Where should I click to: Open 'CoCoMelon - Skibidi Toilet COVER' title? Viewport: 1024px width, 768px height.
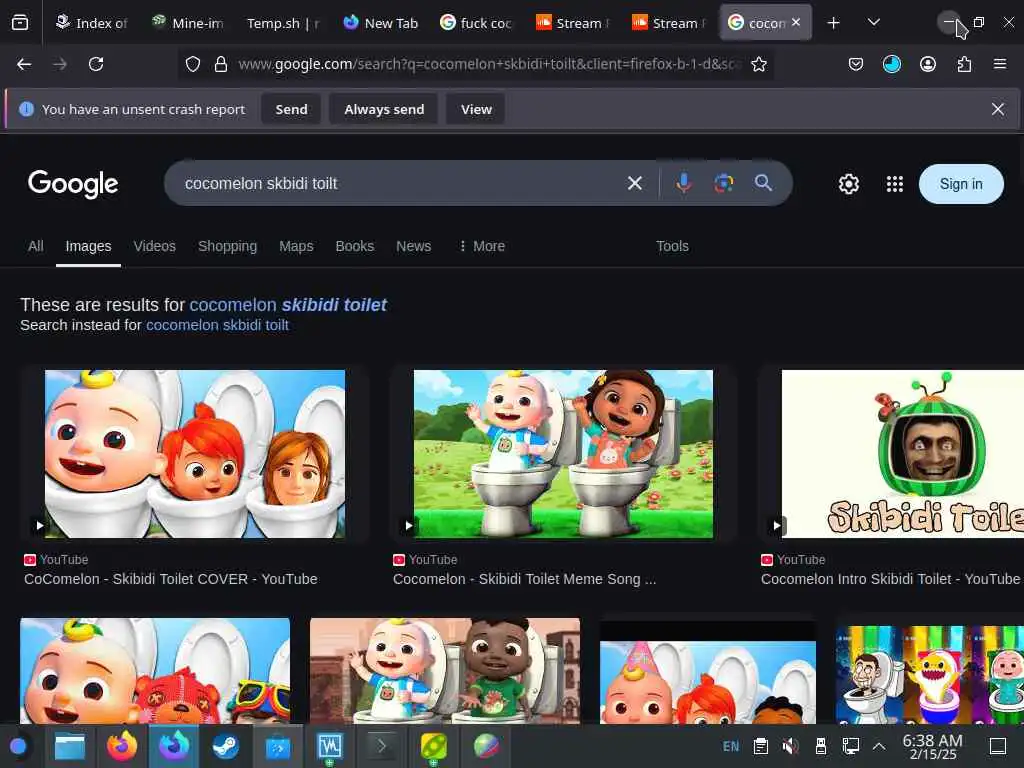pos(170,579)
